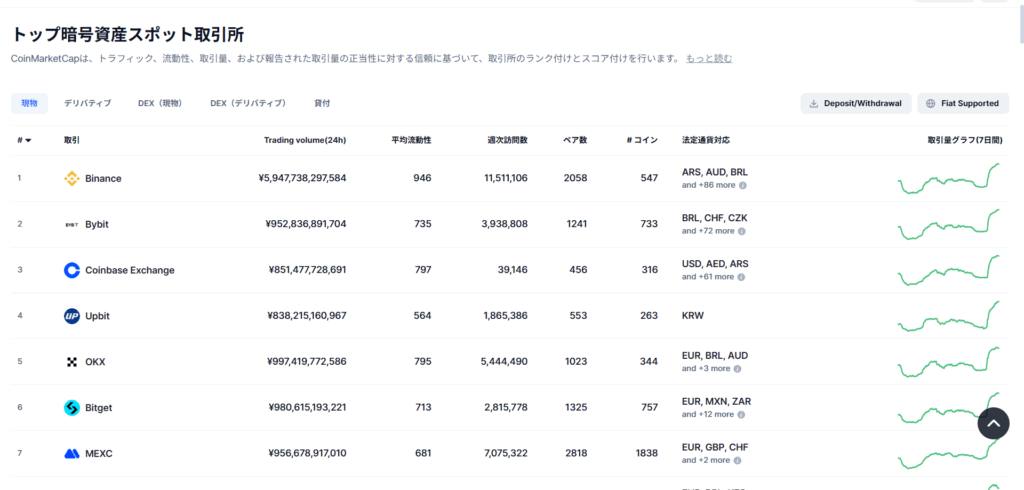Click MEXC coin count 1838
Screen dimensions: 1024x490
645,453
